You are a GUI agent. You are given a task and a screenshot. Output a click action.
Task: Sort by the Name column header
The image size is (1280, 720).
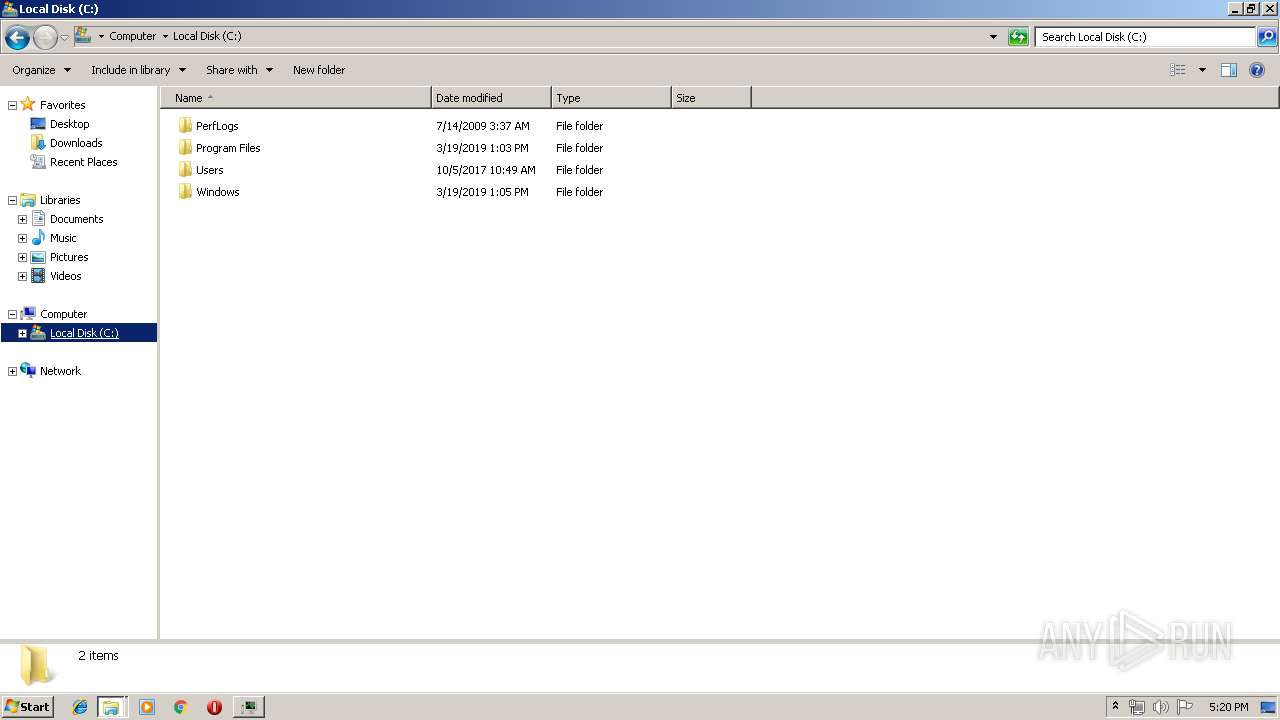pyautogui.click(x=296, y=98)
